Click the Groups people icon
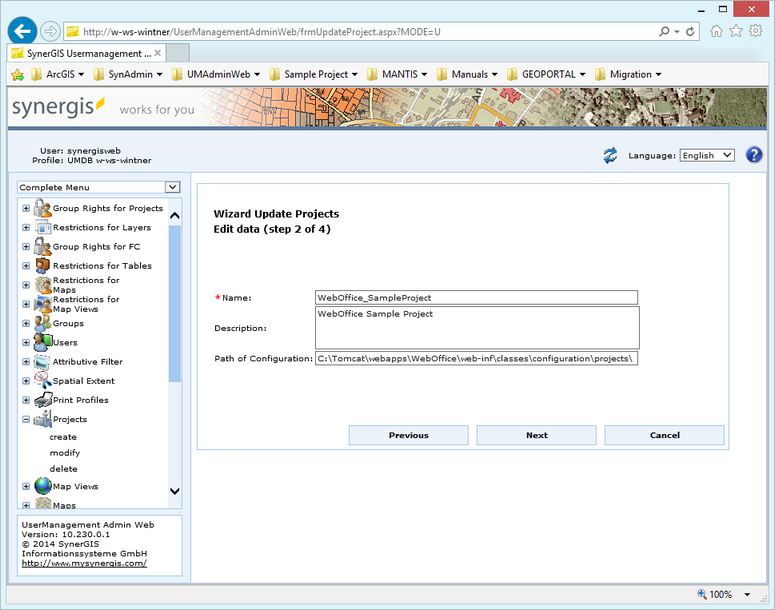 coord(43,323)
